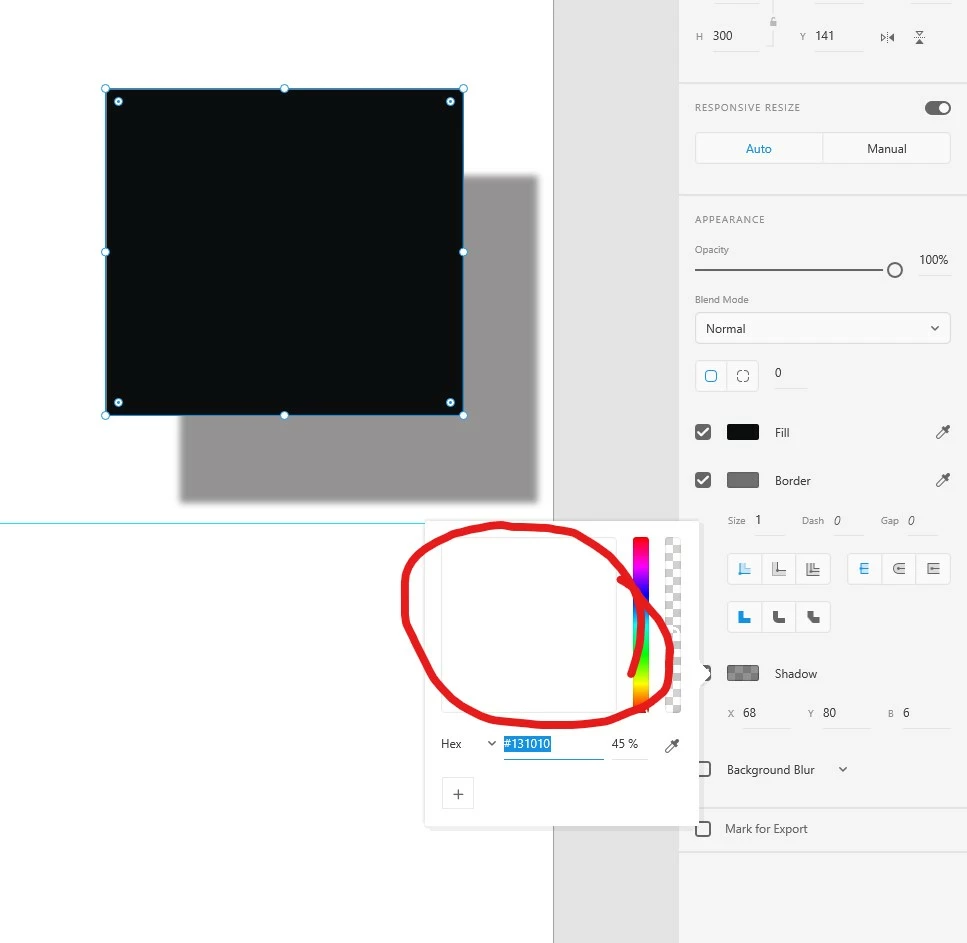Click the top-left corner radius handle inside rectangle
Viewport: 967px width, 943px height.
click(118, 102)
